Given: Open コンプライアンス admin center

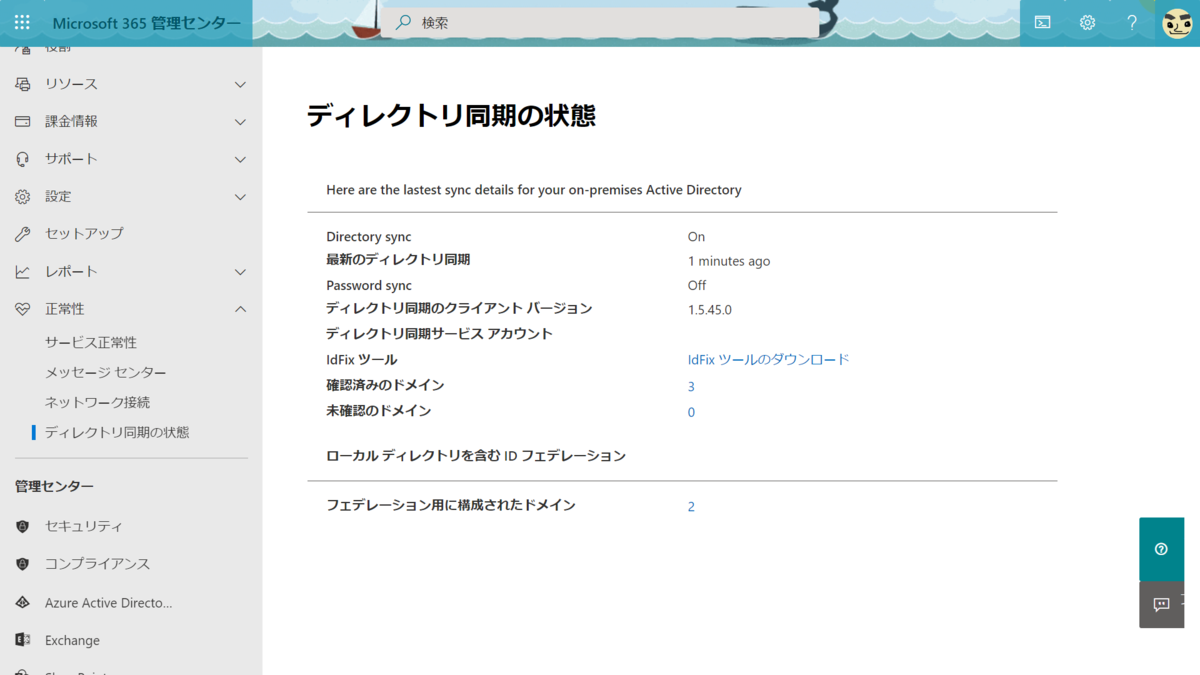Looking at the screenshot, I should coord(97,564).
